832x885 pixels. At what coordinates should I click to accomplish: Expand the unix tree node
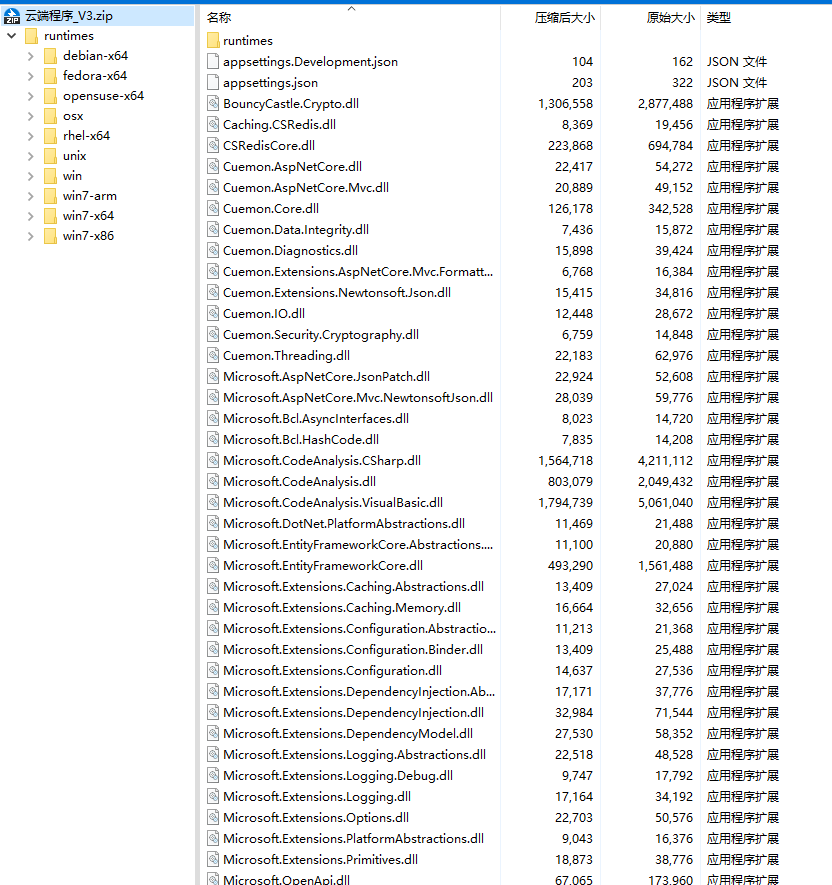tap(30, 156)
